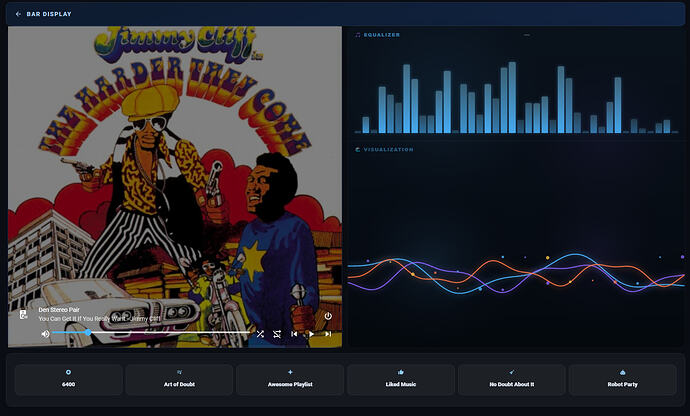Click the Equalizer header music note icon
Viewport: 690px width, 416px height.
coord(358,35)
